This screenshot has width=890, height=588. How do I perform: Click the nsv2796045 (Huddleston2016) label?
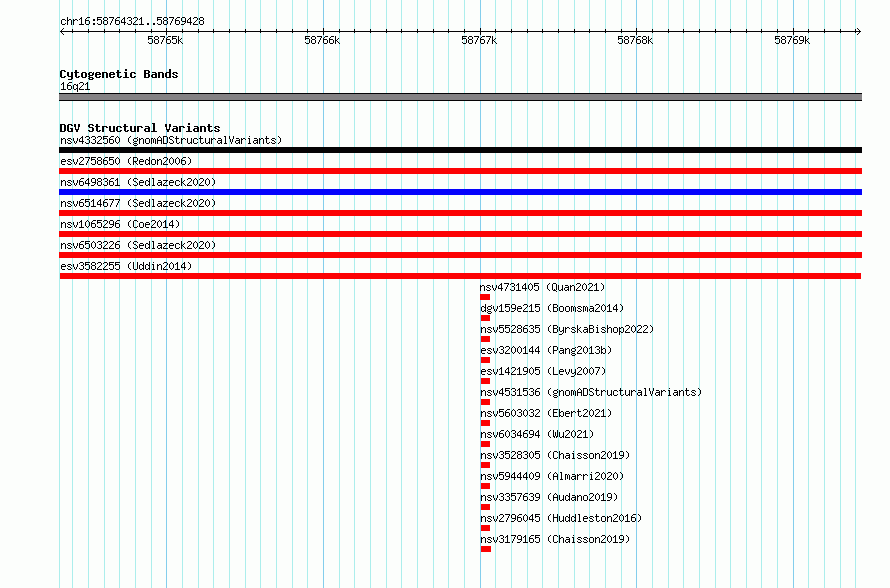[561, 518]
